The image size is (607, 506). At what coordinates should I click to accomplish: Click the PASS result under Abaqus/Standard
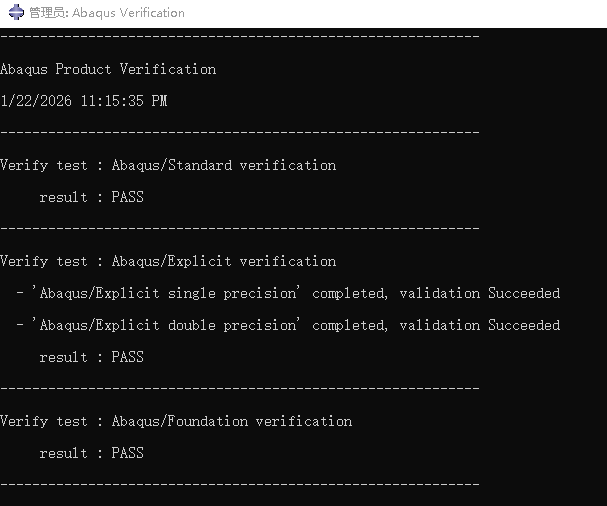pyautogui.click(x=127, y=197)
